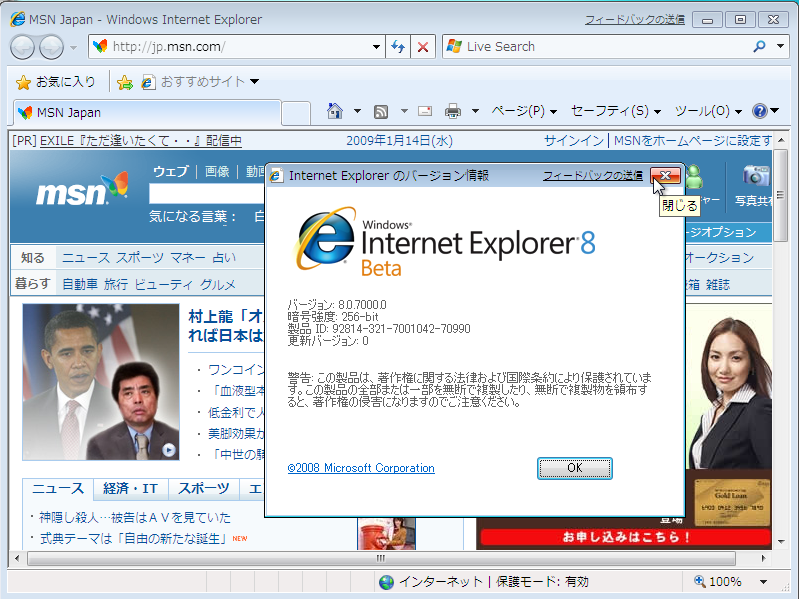Click the ニュース category link
The height and width of the screenshot is (599, 799).
[86, 258]
